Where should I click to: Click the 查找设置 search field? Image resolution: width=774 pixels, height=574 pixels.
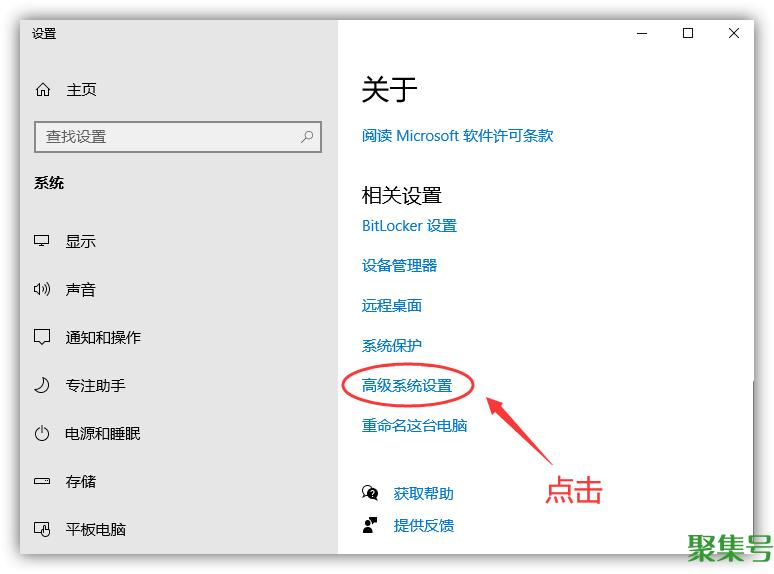coord(178,137)
